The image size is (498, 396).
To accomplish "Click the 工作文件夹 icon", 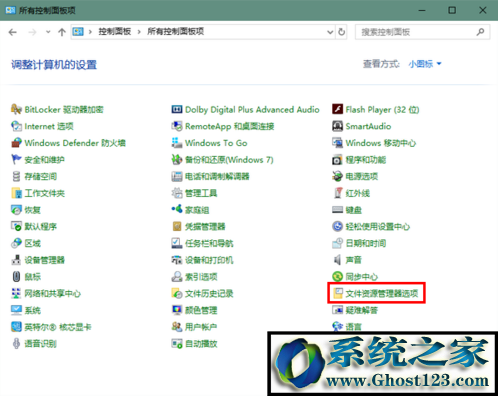I will [x=16, y=193].
